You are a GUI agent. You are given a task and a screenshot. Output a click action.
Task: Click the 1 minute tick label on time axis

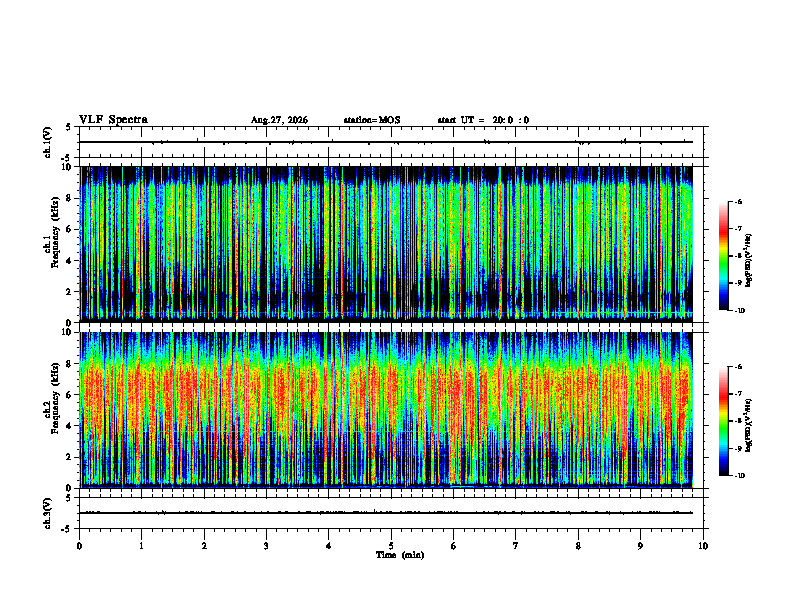point(141,546)
